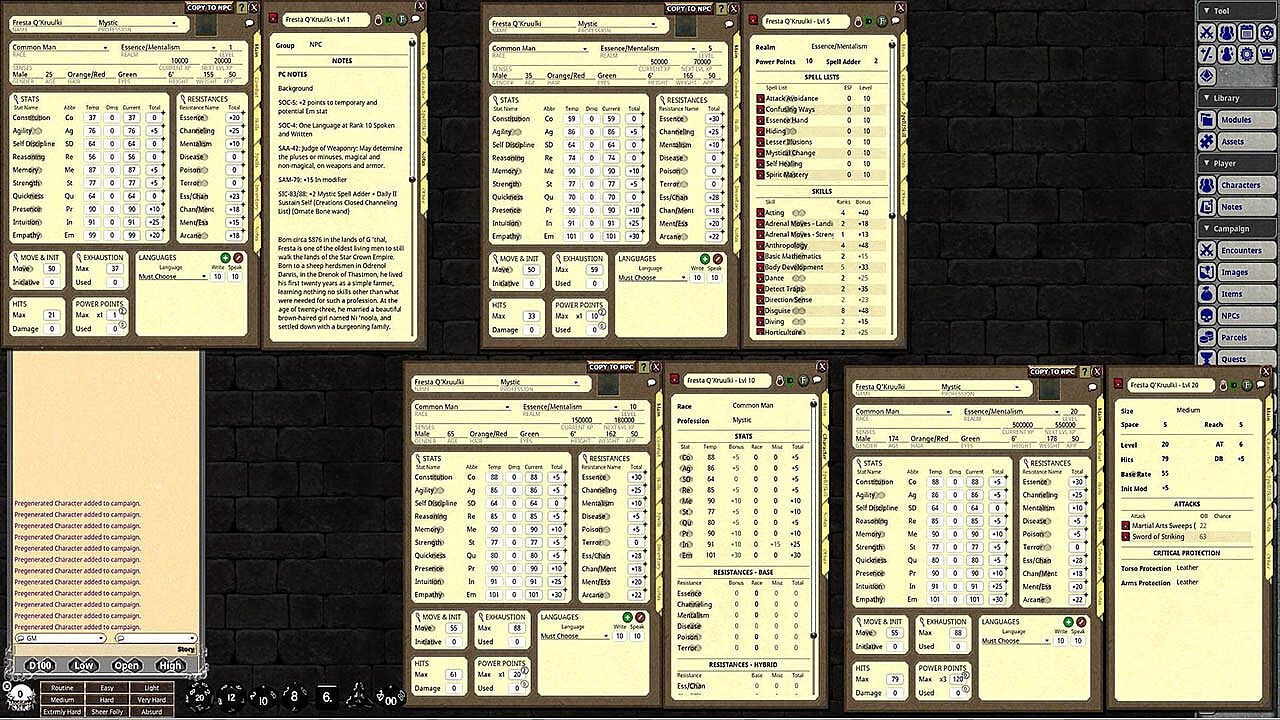Open the gear options tool icon
The width and height of the screenshot is (1280, 720).
pos(1247,54)
